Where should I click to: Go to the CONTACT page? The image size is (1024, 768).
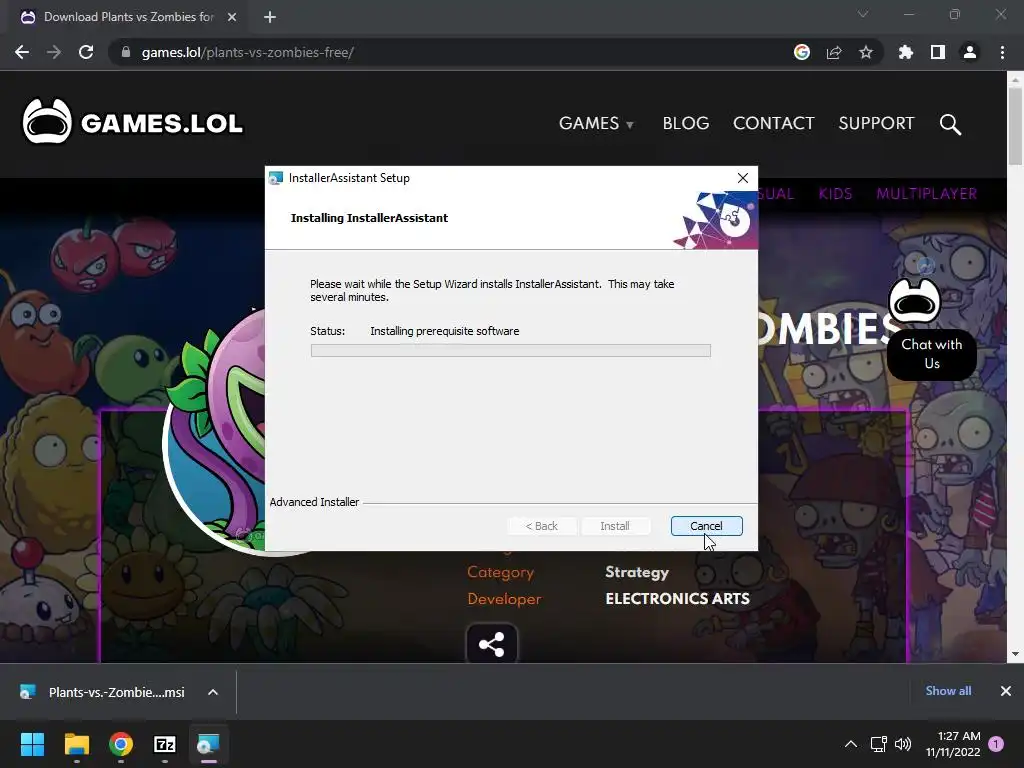774,123
